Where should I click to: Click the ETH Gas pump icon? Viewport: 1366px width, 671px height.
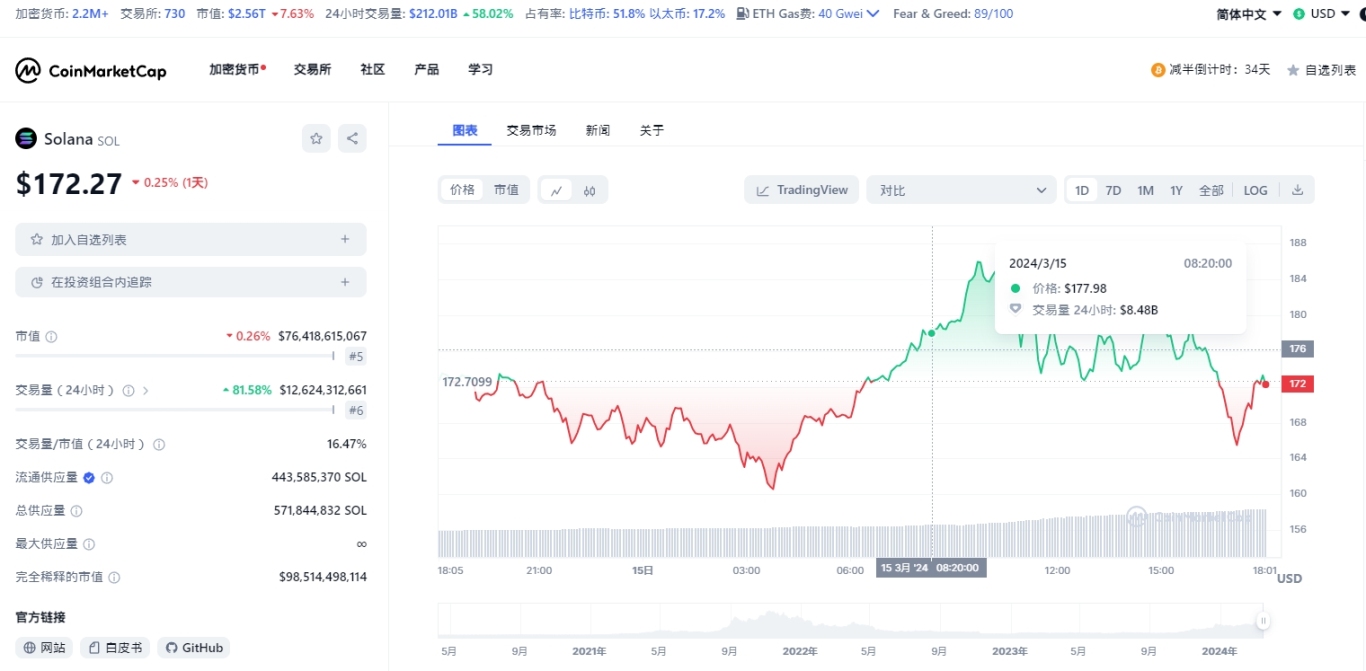click(x=742, y=14)
